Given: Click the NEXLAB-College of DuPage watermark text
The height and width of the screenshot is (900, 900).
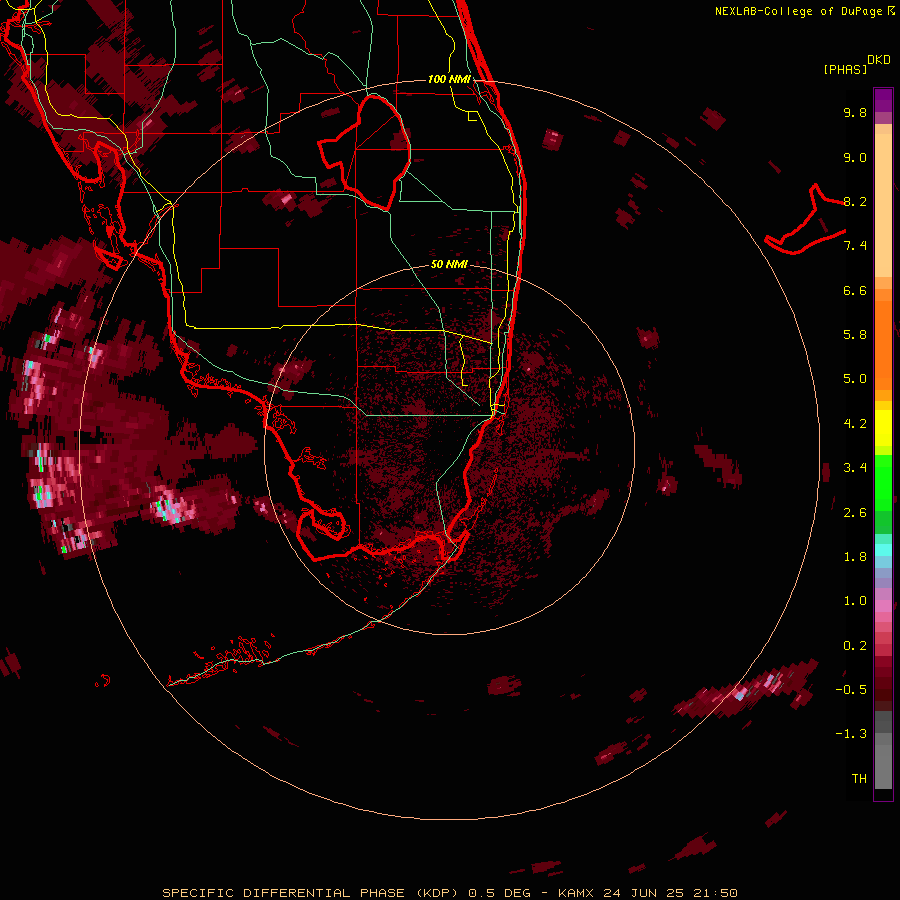Looking at the screenshot, I should click(805, 11).
